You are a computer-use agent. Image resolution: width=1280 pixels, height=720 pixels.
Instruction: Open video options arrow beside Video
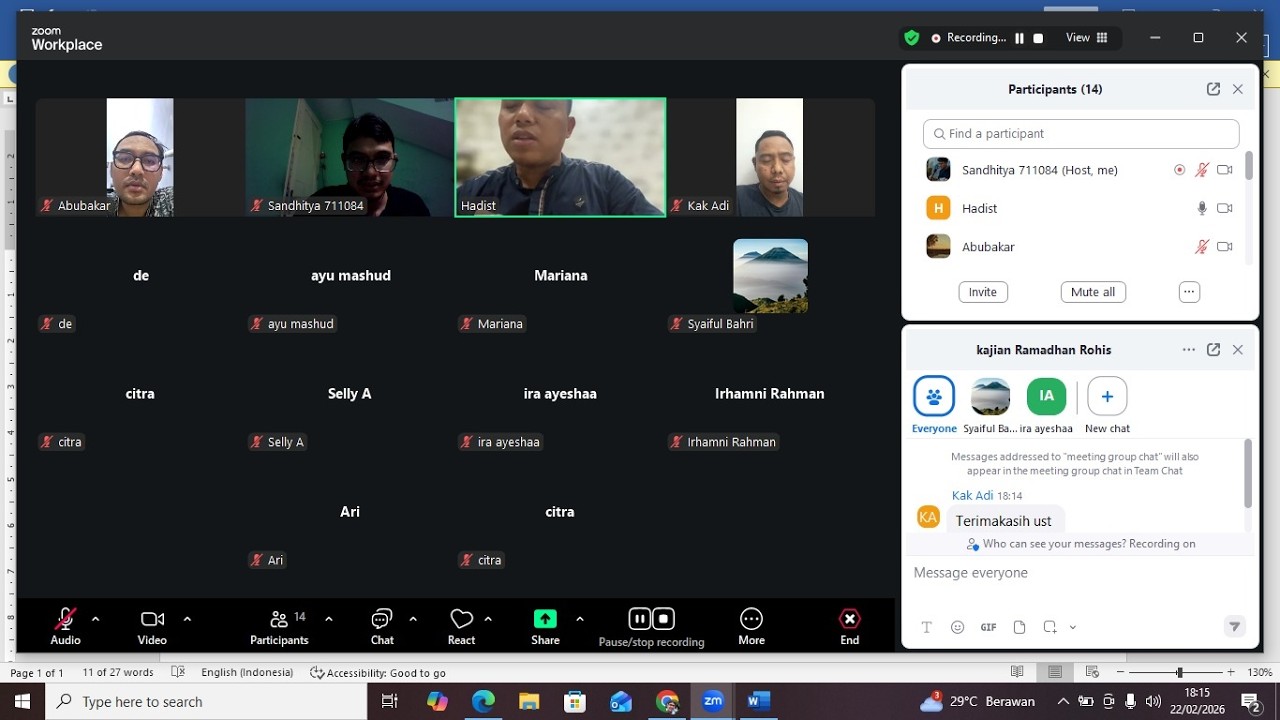187,619
